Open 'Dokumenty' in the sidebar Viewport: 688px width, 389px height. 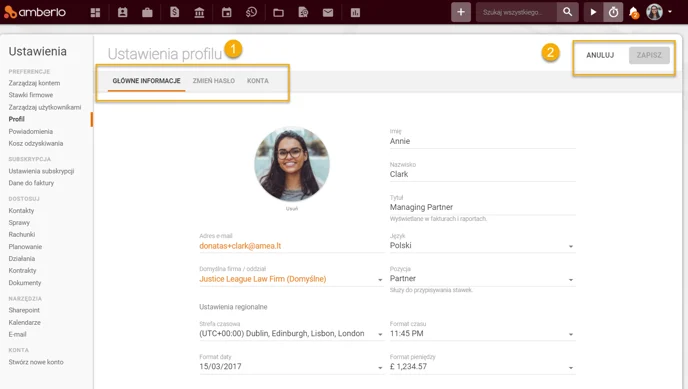pyautogui.click(x=25, y=283)
